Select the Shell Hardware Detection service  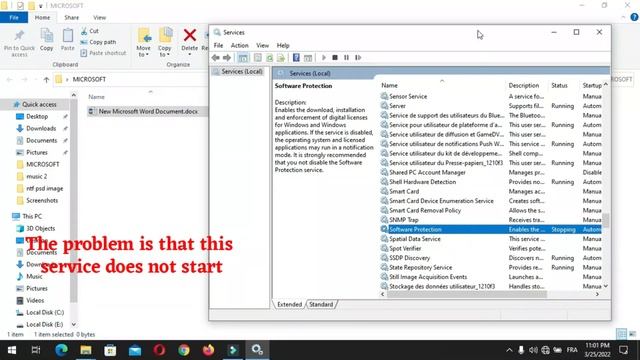pos(491,182)
